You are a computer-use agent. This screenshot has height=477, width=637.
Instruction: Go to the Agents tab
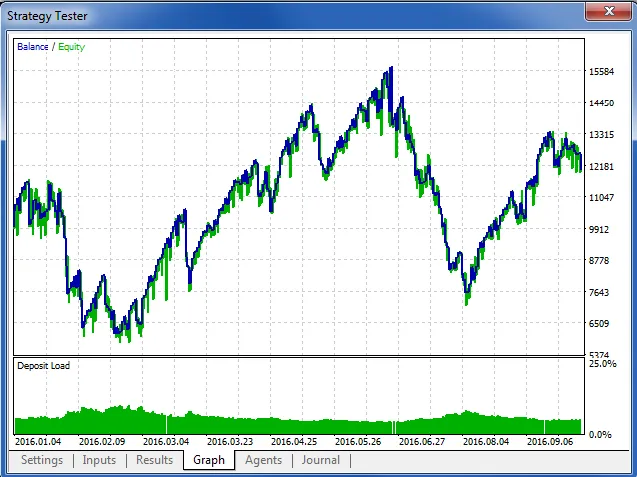click(264, 460)
